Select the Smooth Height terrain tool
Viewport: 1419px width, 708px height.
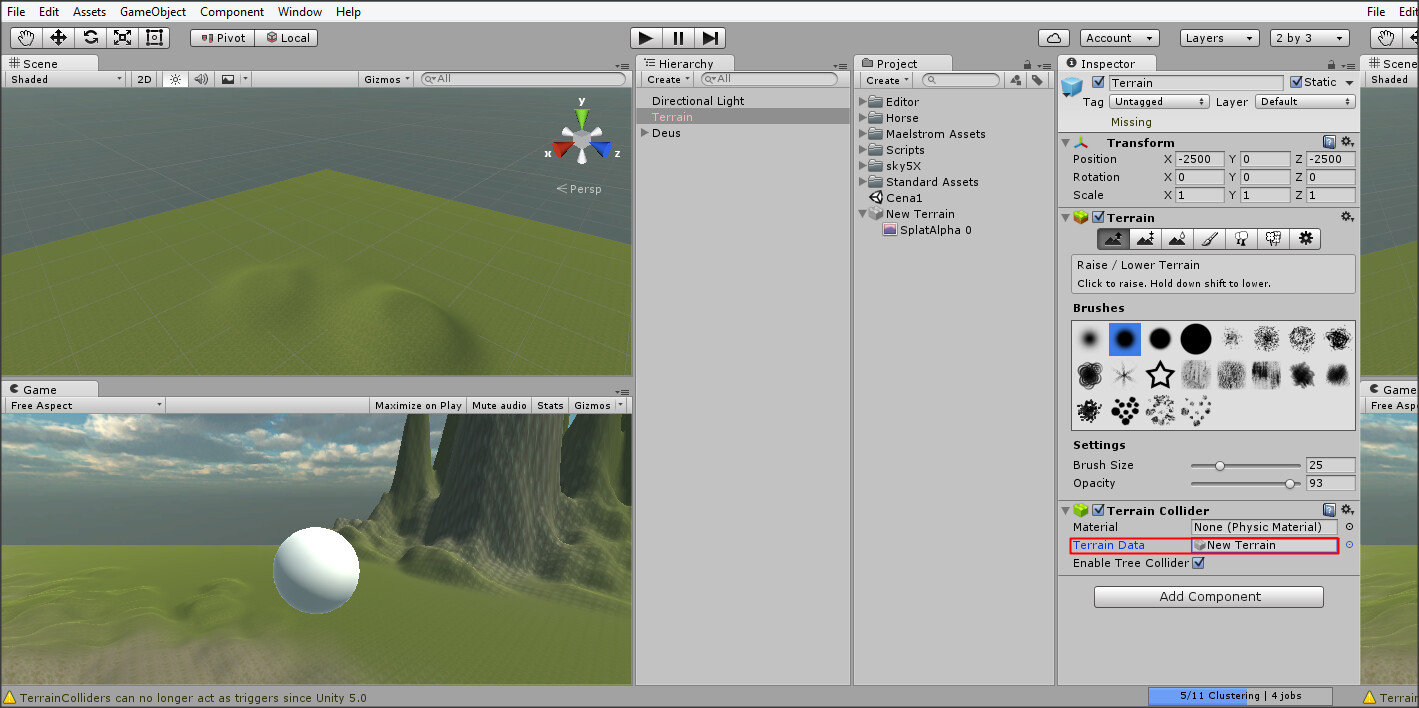pos(1177,238)
